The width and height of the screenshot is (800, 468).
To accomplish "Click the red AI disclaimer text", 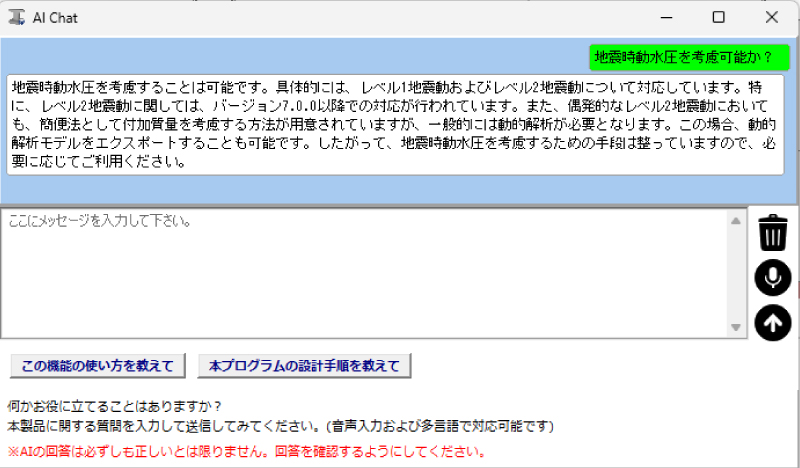I will pos(246,452).
